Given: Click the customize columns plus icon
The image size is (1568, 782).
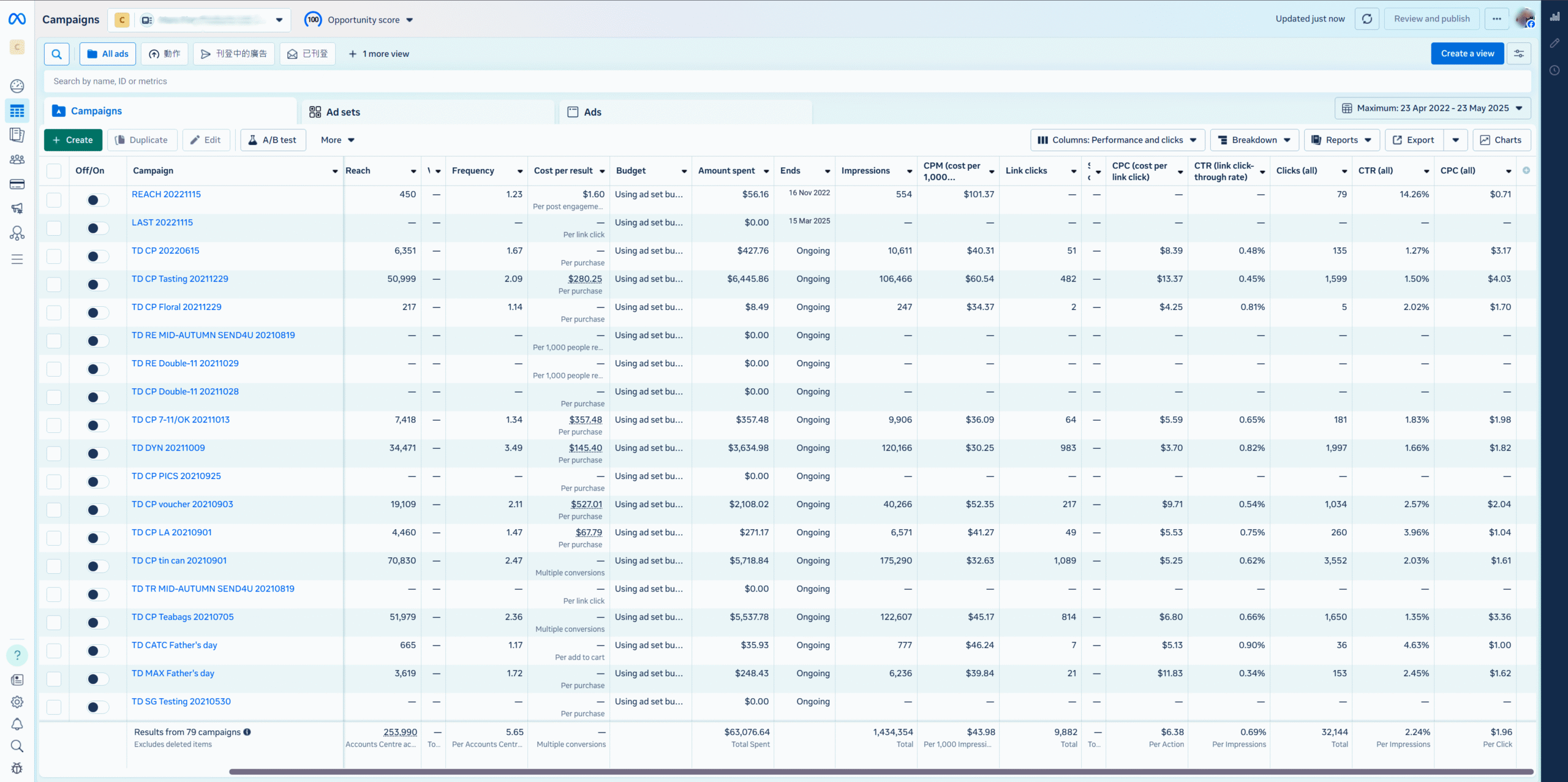Looking at the screenshot, I should 1526,171.
